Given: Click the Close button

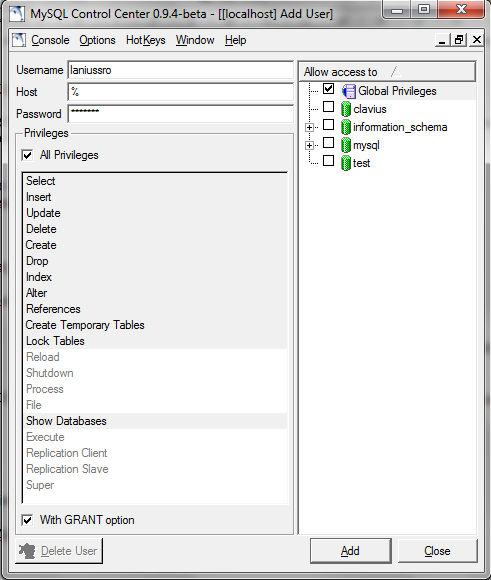Looking at the screenshot, I should (437, 551).
